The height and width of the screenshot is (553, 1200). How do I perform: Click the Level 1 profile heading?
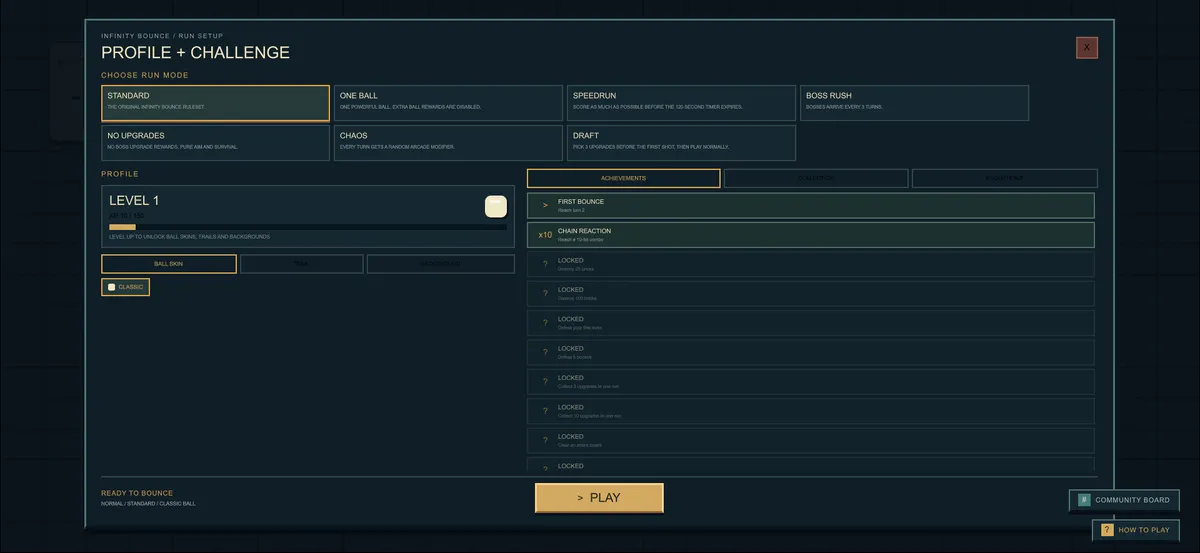click(134, 200)
